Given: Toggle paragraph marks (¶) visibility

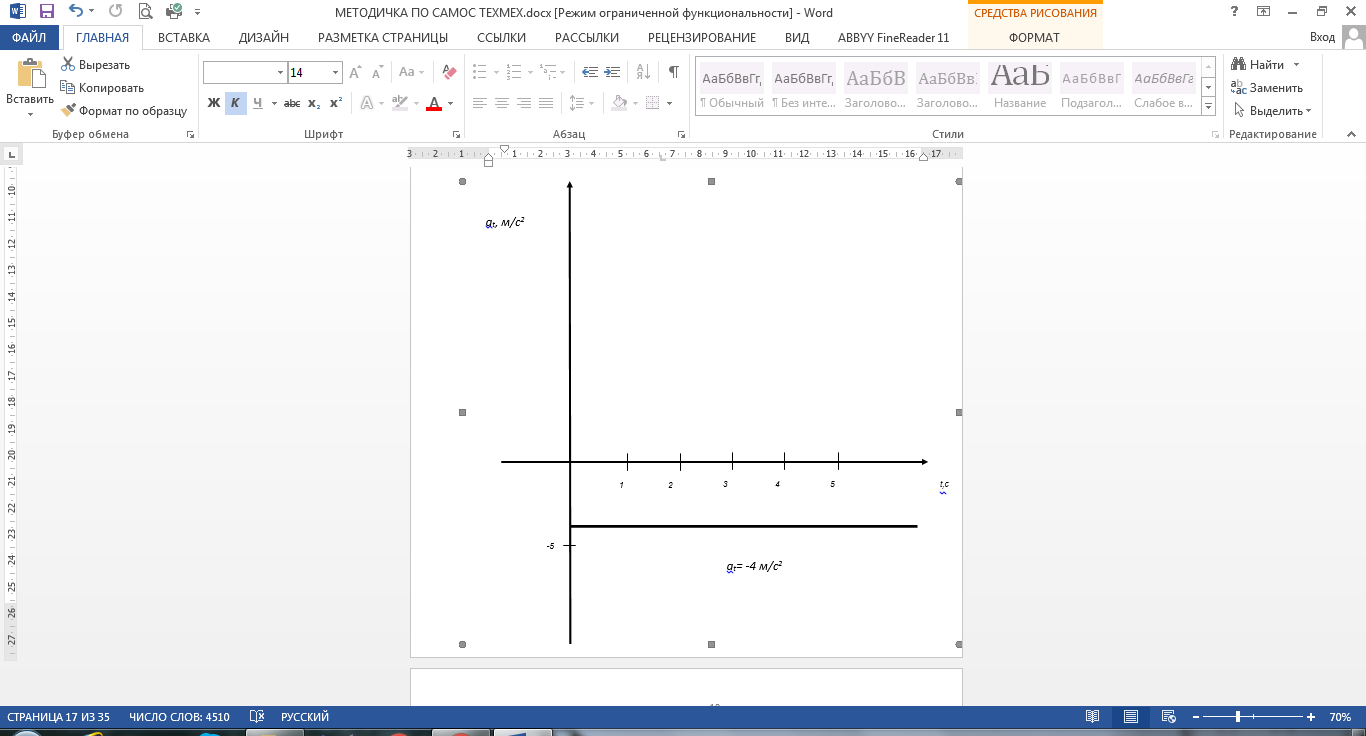Looking at the screenshot, I should click(674, 72).
